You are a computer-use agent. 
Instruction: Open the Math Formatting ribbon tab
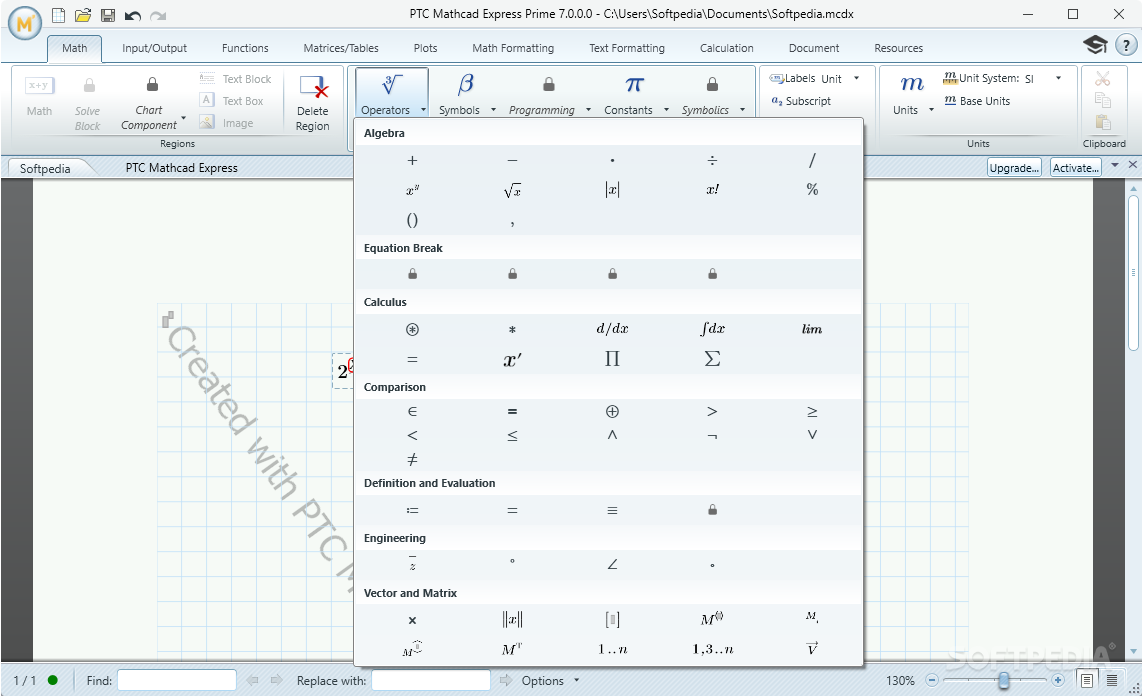pos(513,48)
